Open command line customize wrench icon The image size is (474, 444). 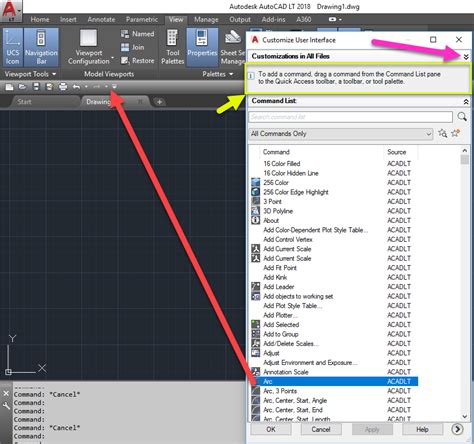[x=6, y=405]
